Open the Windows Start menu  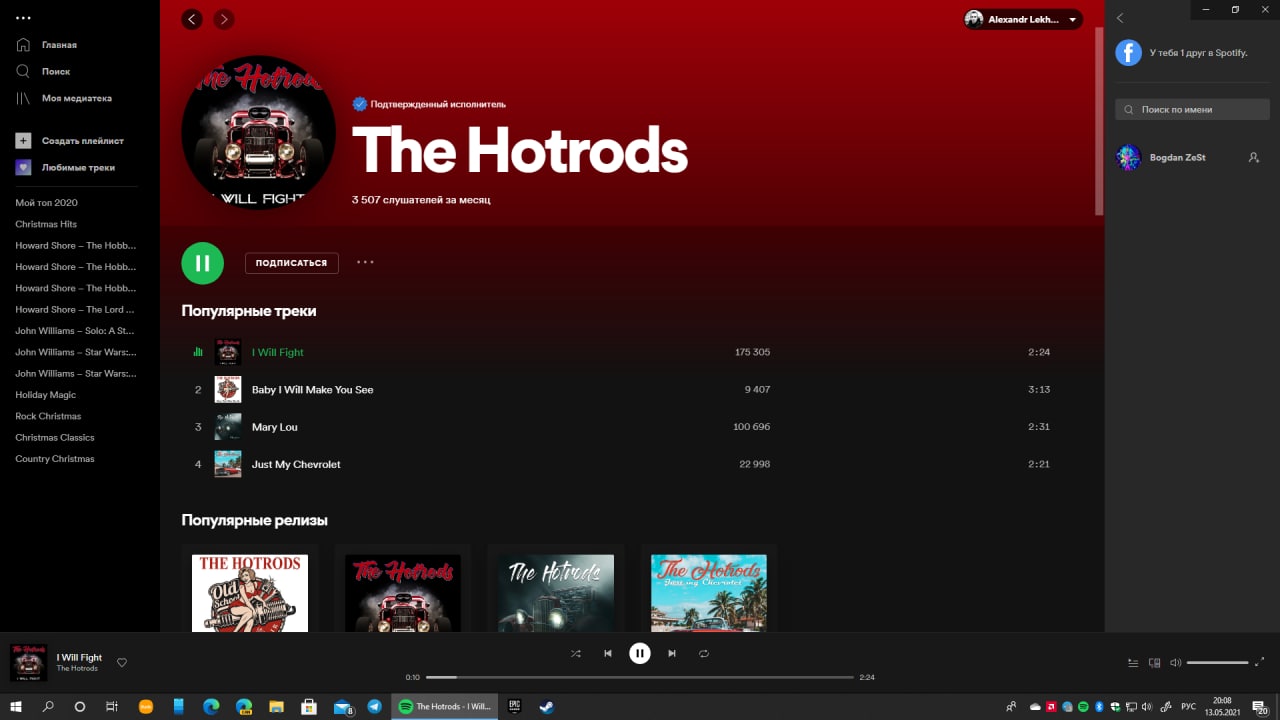click(x=16, y=706)
